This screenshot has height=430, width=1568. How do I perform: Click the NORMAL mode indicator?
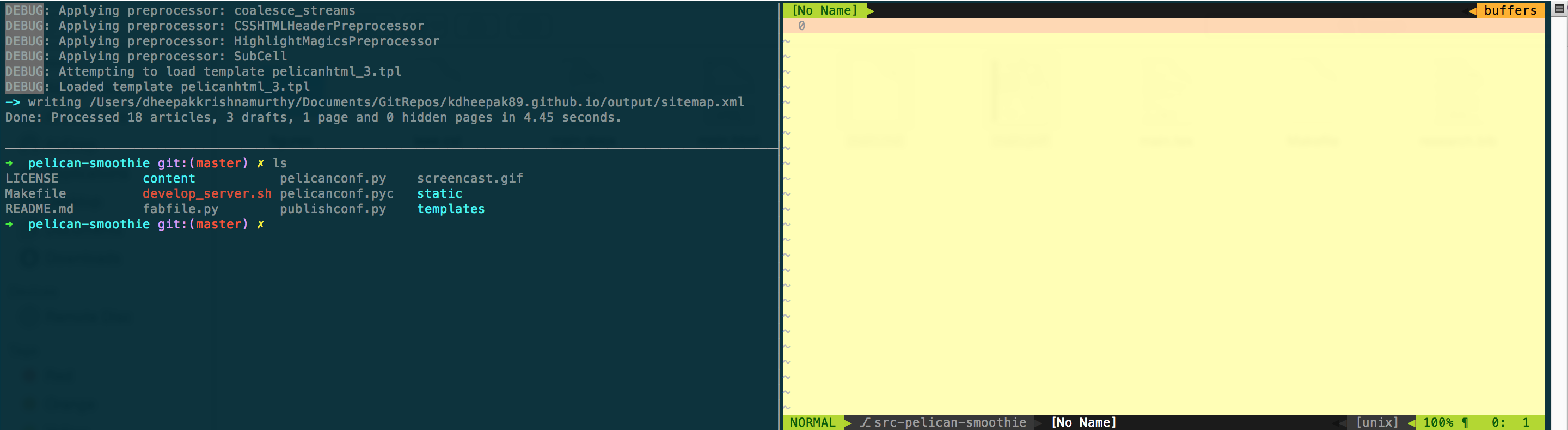click(812, 422)
